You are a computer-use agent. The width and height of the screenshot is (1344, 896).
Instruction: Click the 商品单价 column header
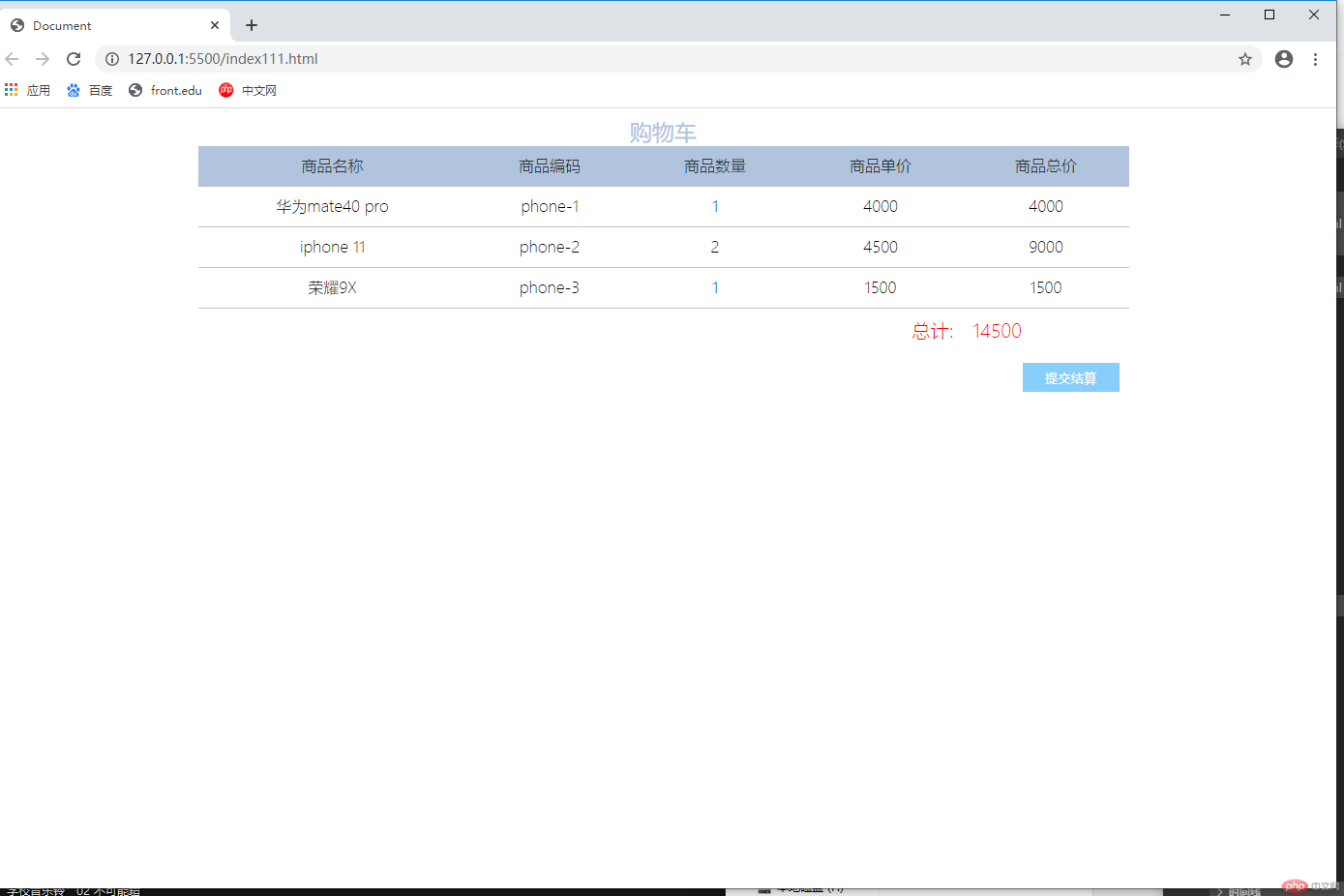tap(881, 166)
